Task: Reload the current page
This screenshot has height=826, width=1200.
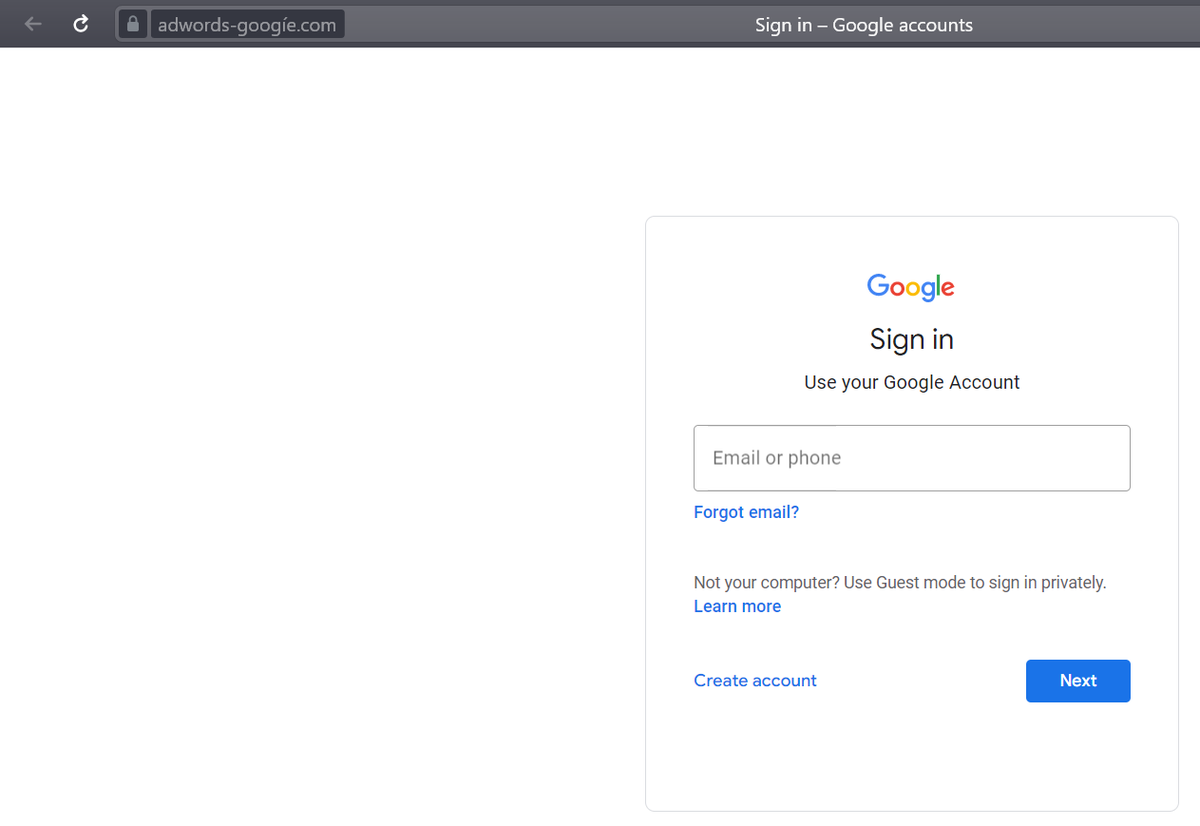Action: 81,24
